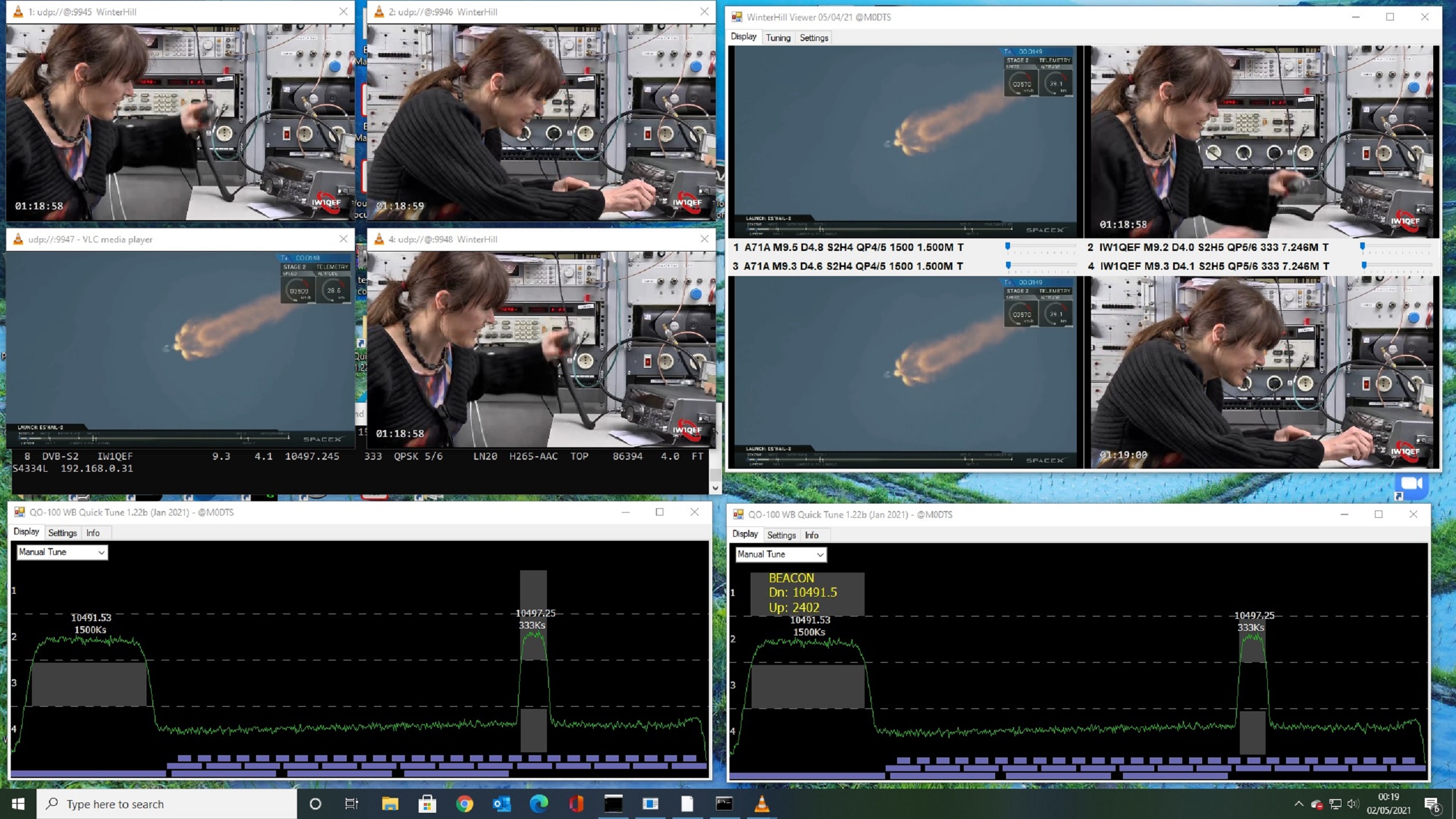Select the Display tab in WinterHill Viewer
This screenshot has height=819, width=1456.
[x=744, y=37]
